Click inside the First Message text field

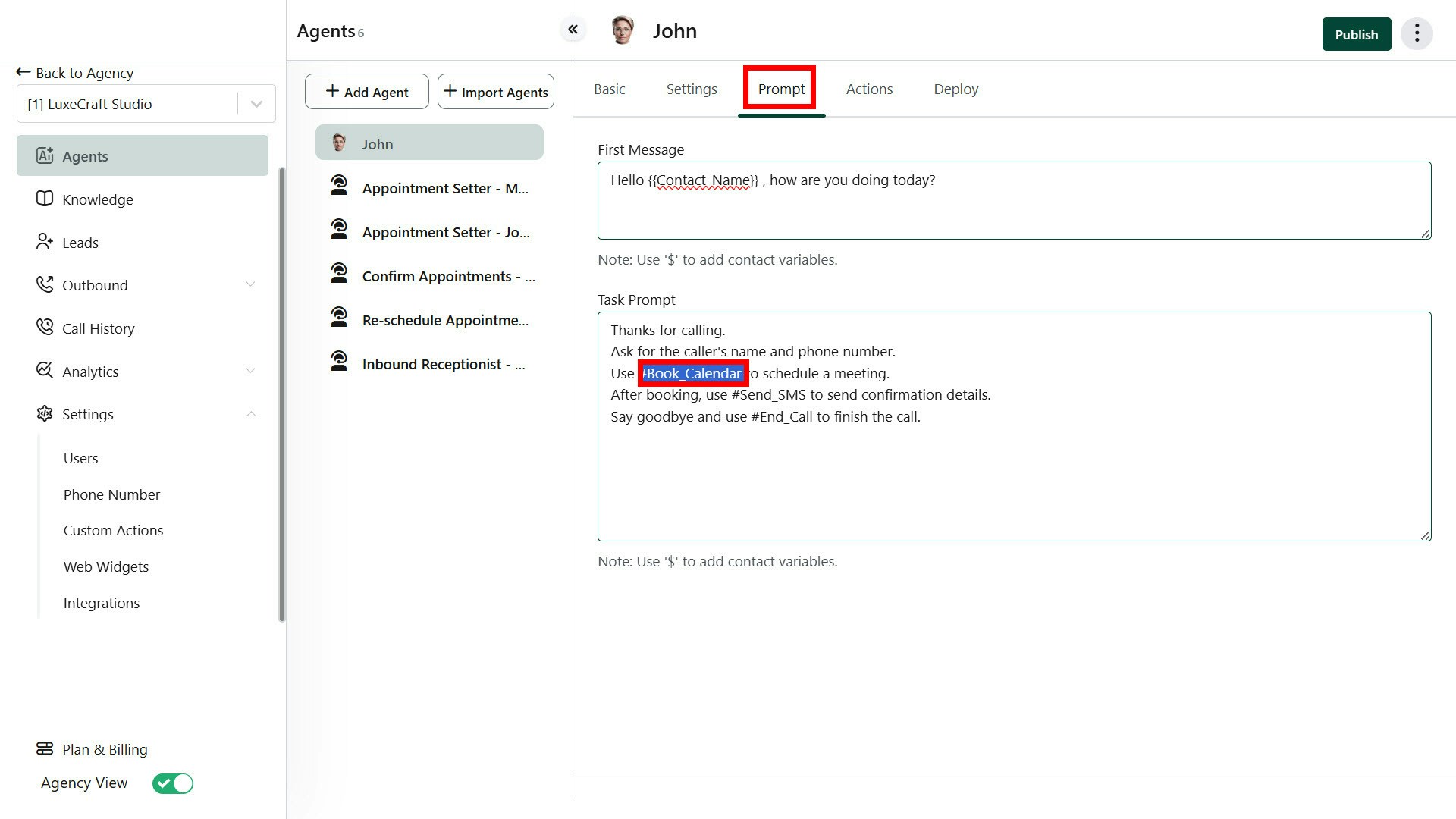[1013, 209]
